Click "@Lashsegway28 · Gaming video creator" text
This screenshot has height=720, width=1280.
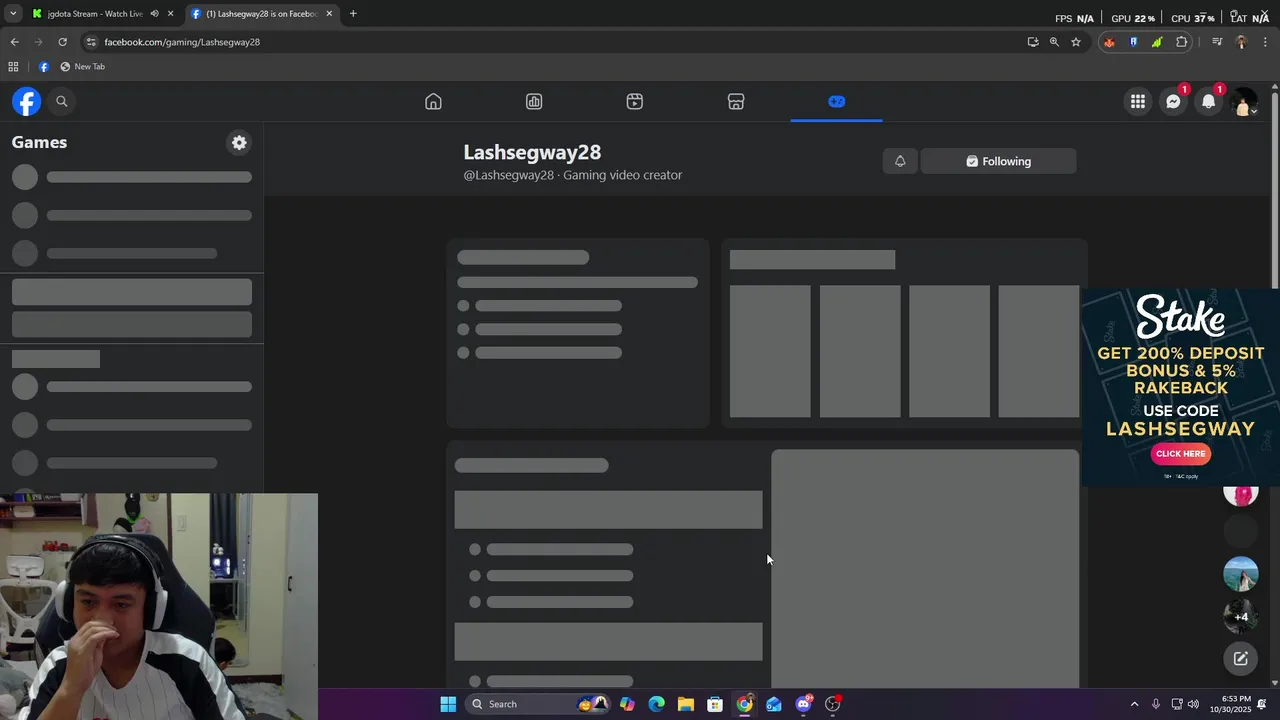573,175
